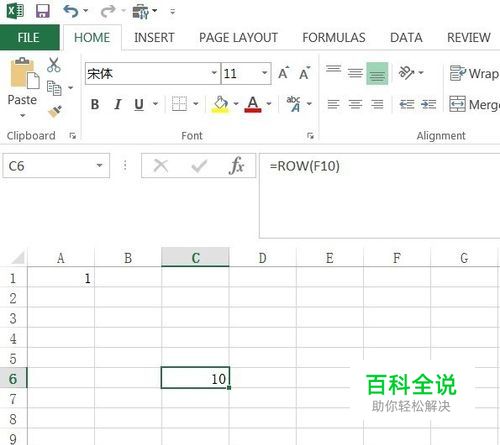Select column C header
500x445 pixels.
click(x=195, y=258)
